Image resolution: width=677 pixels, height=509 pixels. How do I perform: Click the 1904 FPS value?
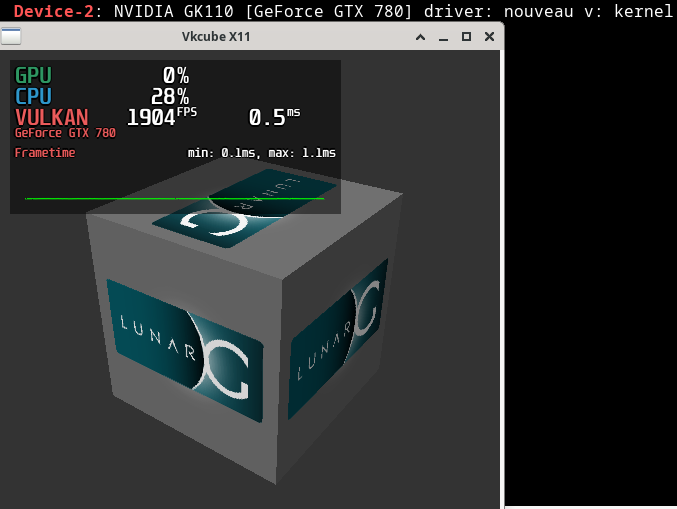[162, 117]
